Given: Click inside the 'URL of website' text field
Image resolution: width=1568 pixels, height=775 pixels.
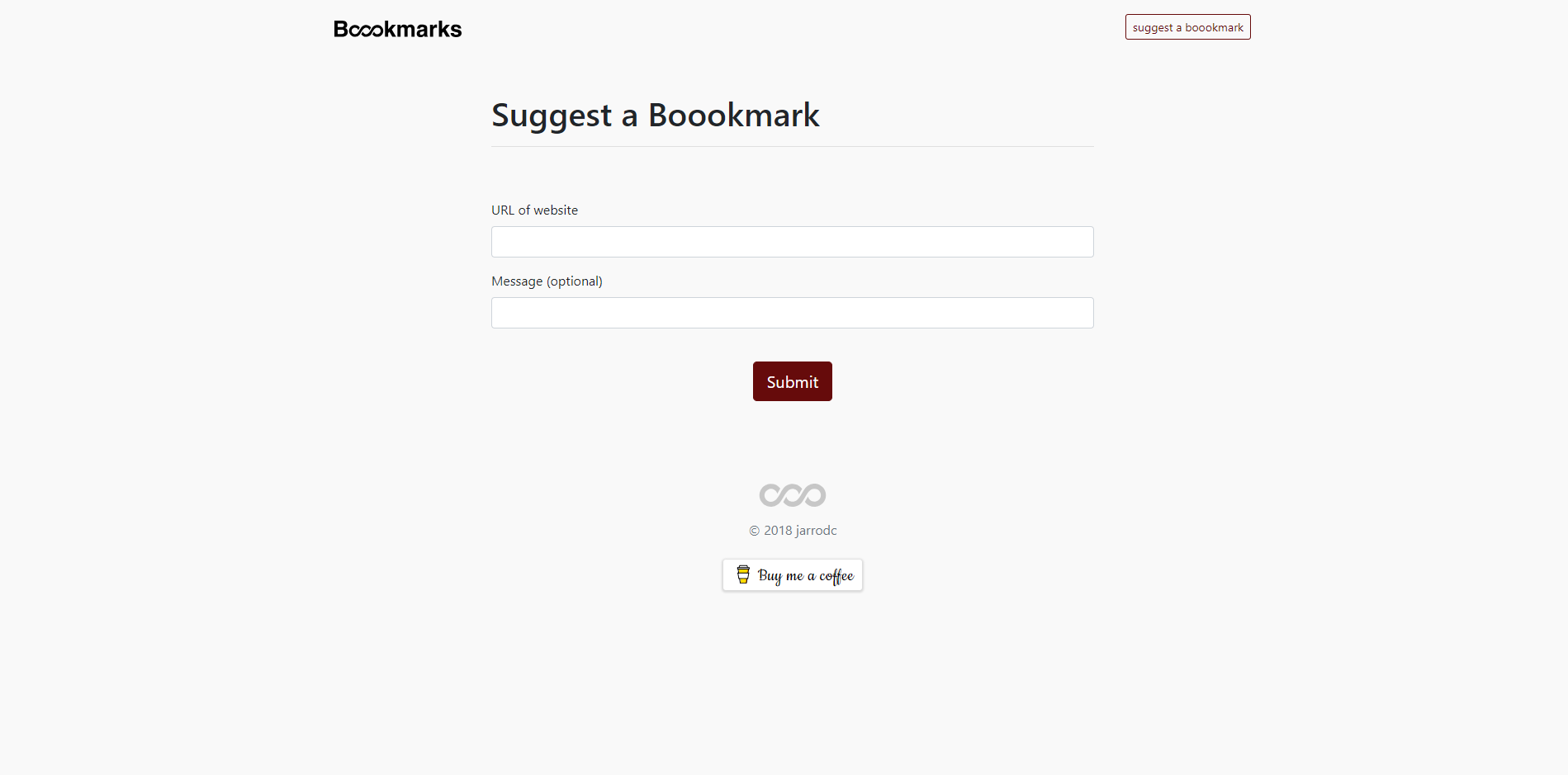Looking at the screenshot, I should (x=792, y=241).
